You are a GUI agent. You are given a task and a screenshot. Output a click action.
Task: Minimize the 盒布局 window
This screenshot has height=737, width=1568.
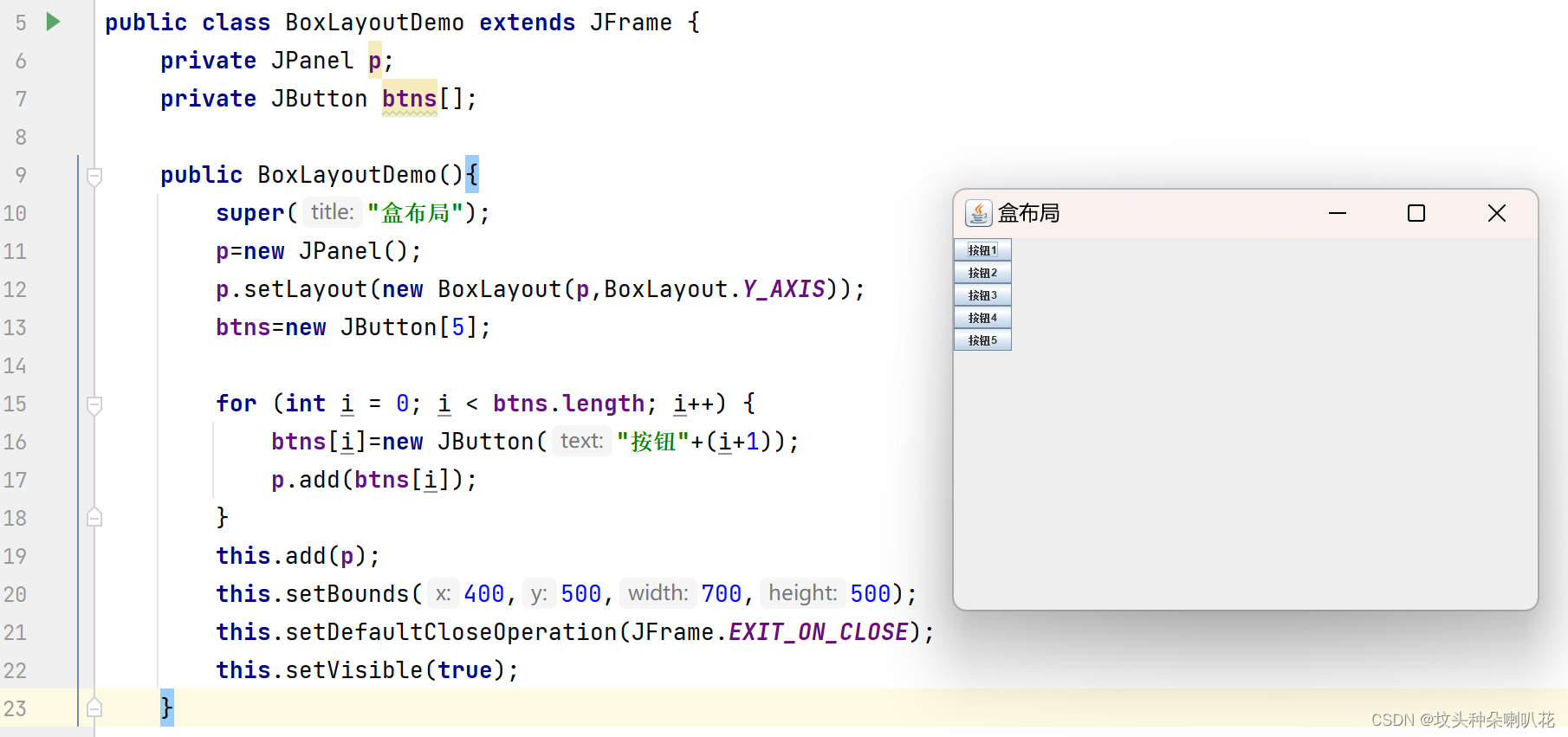tap(1338, 213)
